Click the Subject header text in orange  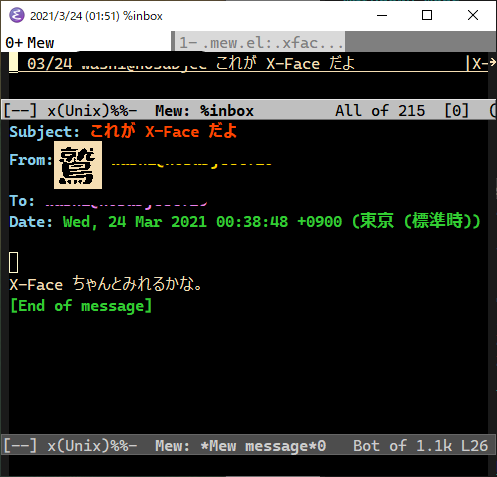[x=163, y=131]
